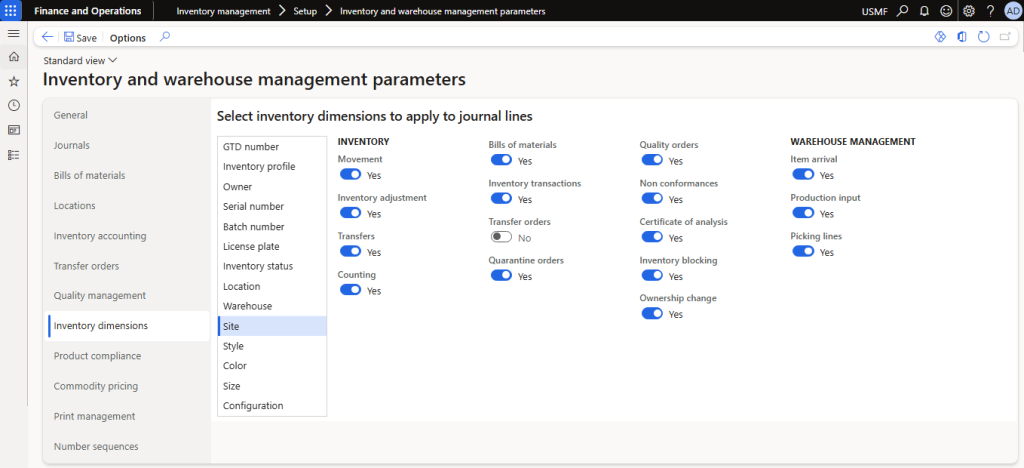Turn off the Movement toggle
1024x468 pixels.
pos(350,175)
